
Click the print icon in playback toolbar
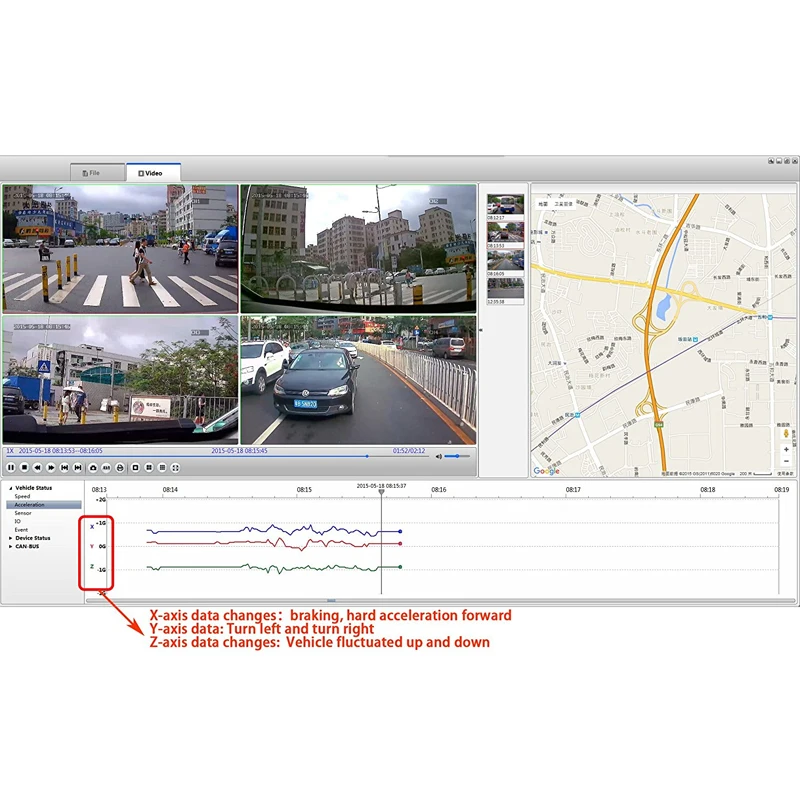point(120,467)
